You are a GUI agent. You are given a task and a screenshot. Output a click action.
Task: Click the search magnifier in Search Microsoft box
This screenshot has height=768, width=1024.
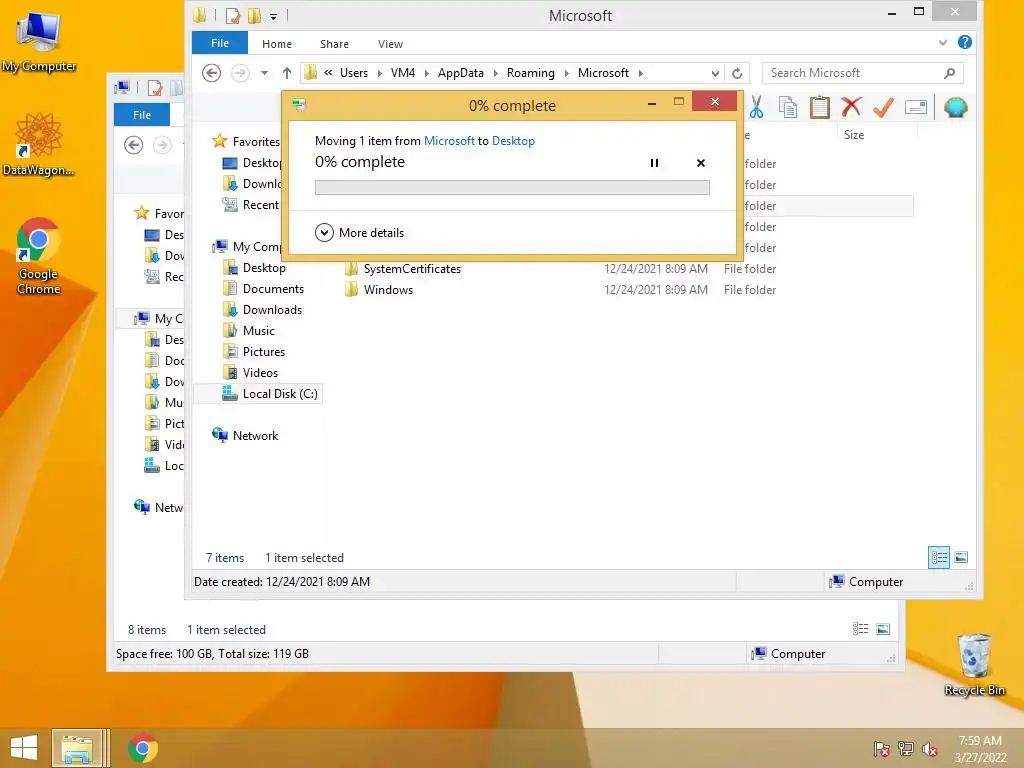pyautogui.click(x=950, y=73)
